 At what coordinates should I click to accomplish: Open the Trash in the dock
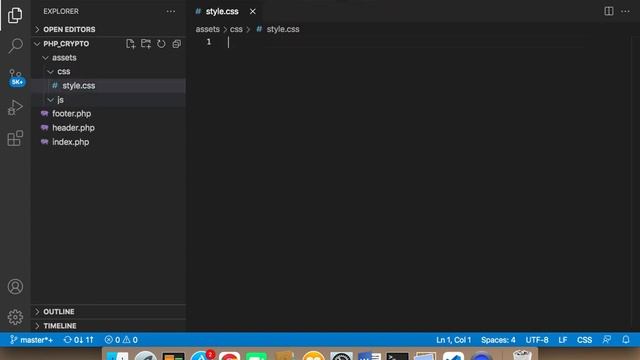pyautogui.click(x=522, y=355)
